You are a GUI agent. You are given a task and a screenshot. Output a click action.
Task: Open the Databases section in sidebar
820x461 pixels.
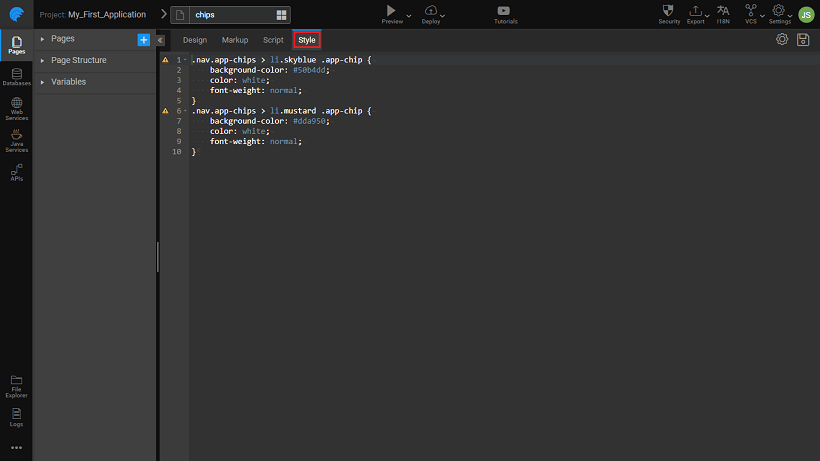click(x=16, y=76)
